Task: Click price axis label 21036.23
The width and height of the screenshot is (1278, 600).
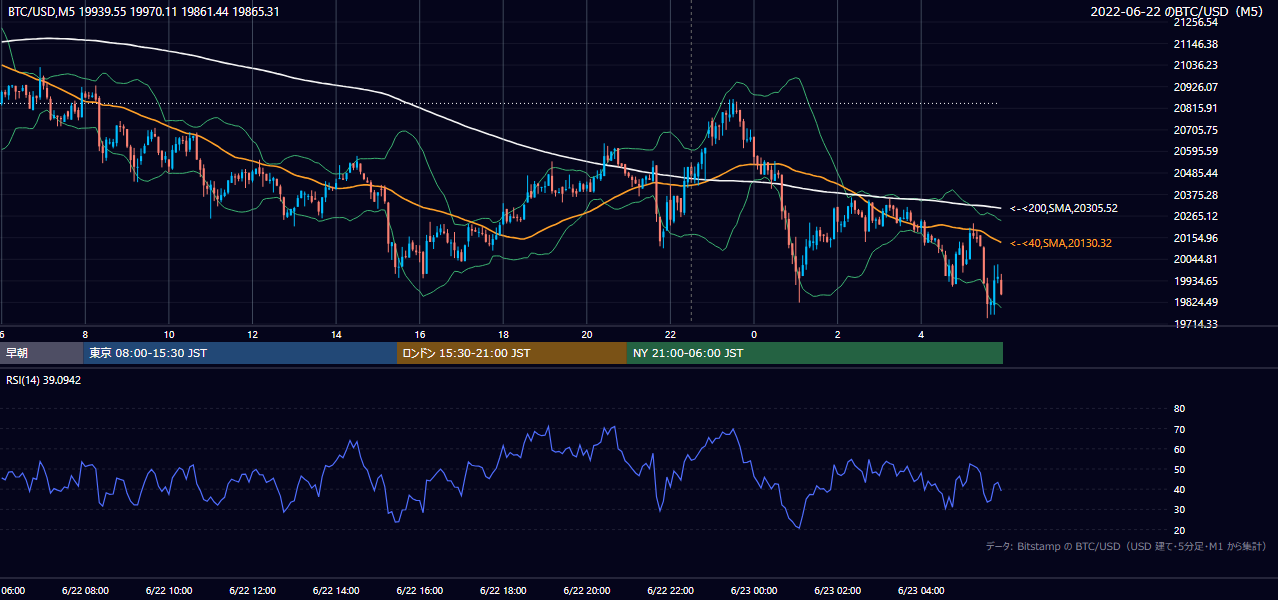Action: coord(1196,65)
